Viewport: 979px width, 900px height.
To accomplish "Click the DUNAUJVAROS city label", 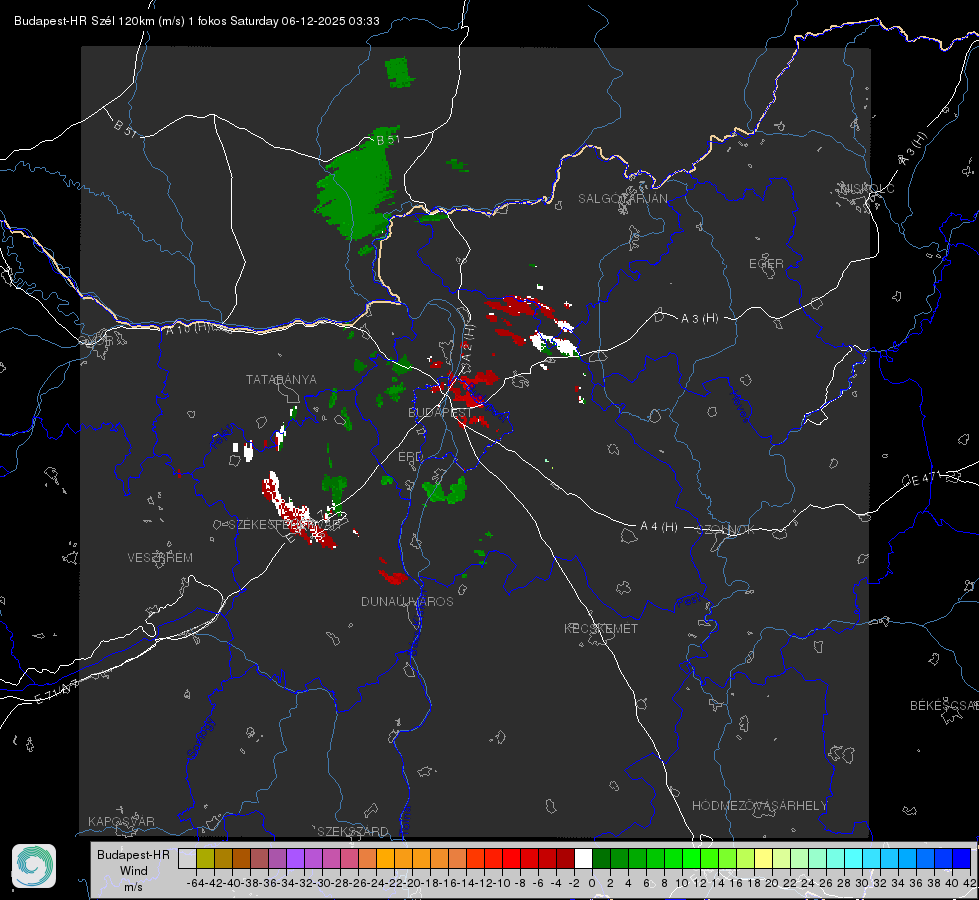I will pos(407,601).
